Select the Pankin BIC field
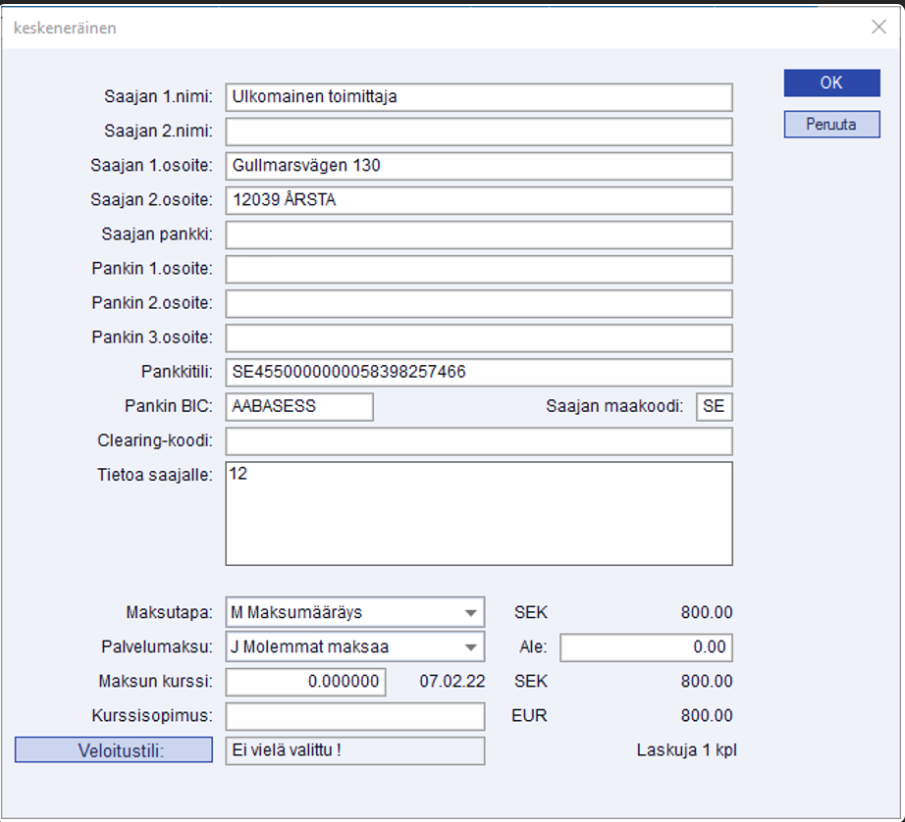905x822 pixels. (x=299, y=407)
